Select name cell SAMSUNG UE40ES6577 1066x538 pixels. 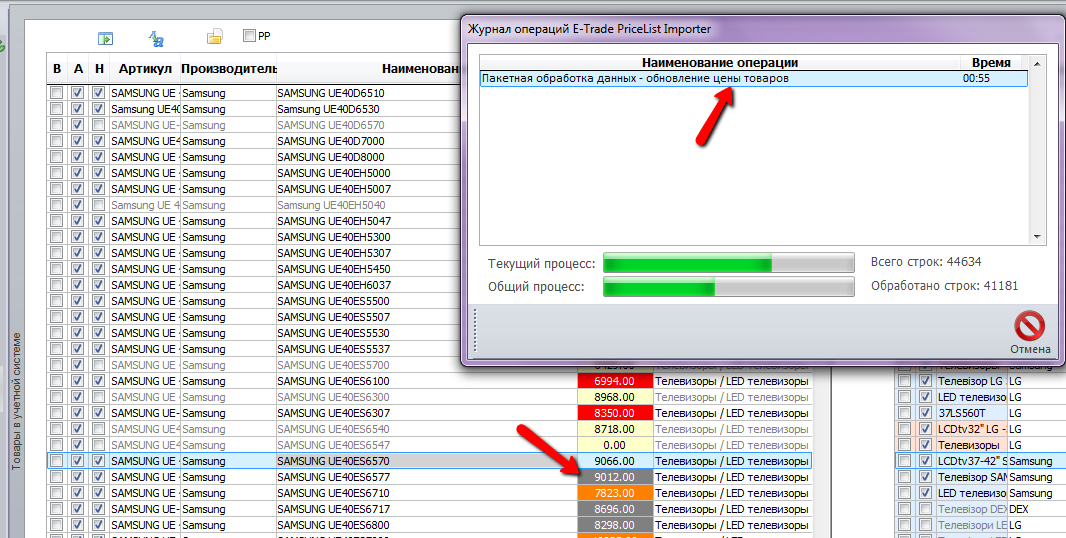pyautogui.click(x=427, y=477)
